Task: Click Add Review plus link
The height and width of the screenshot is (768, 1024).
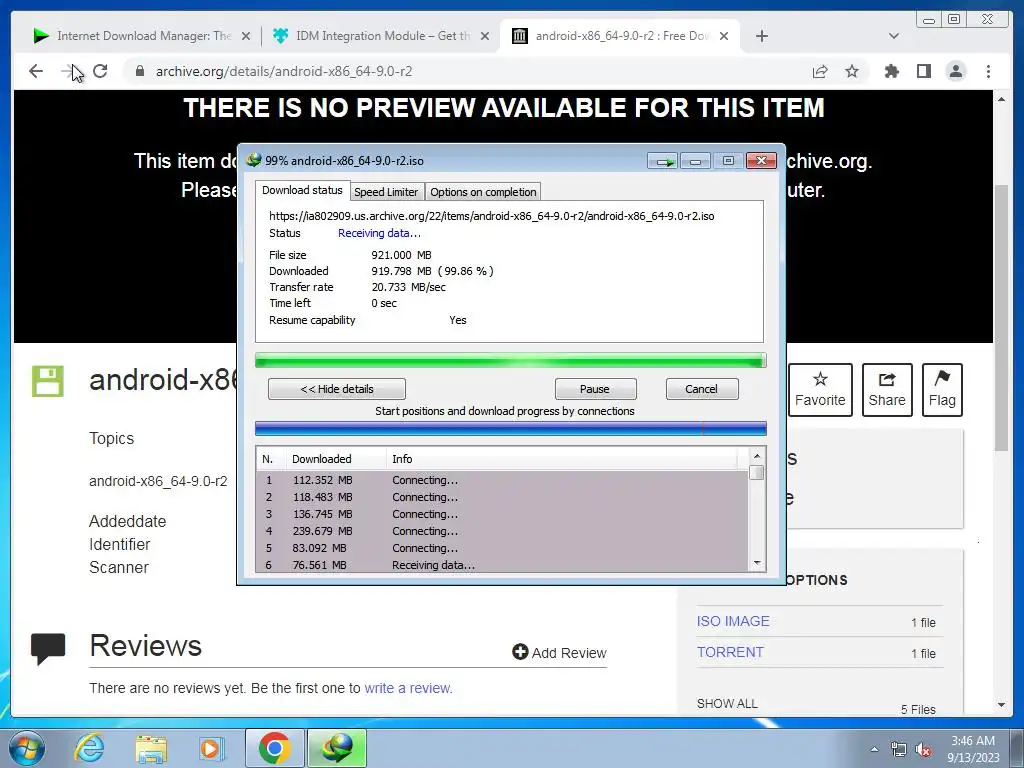Action: [560, 652]
